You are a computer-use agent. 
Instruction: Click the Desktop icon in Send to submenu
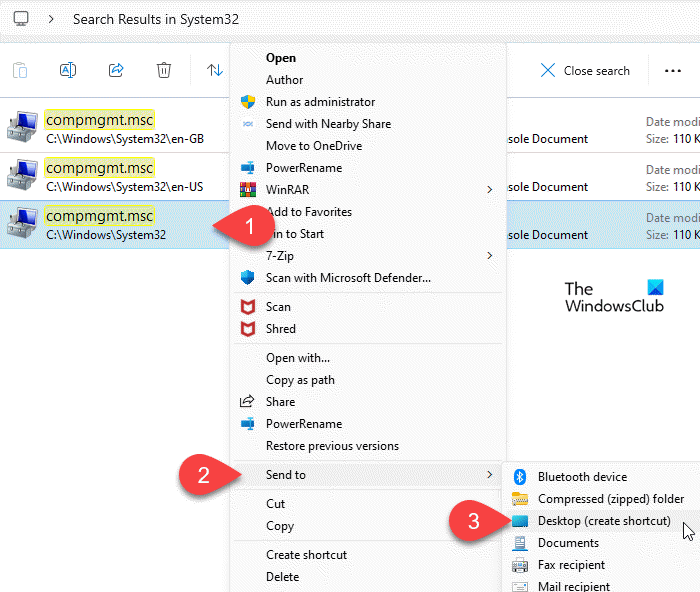(520, 521)
